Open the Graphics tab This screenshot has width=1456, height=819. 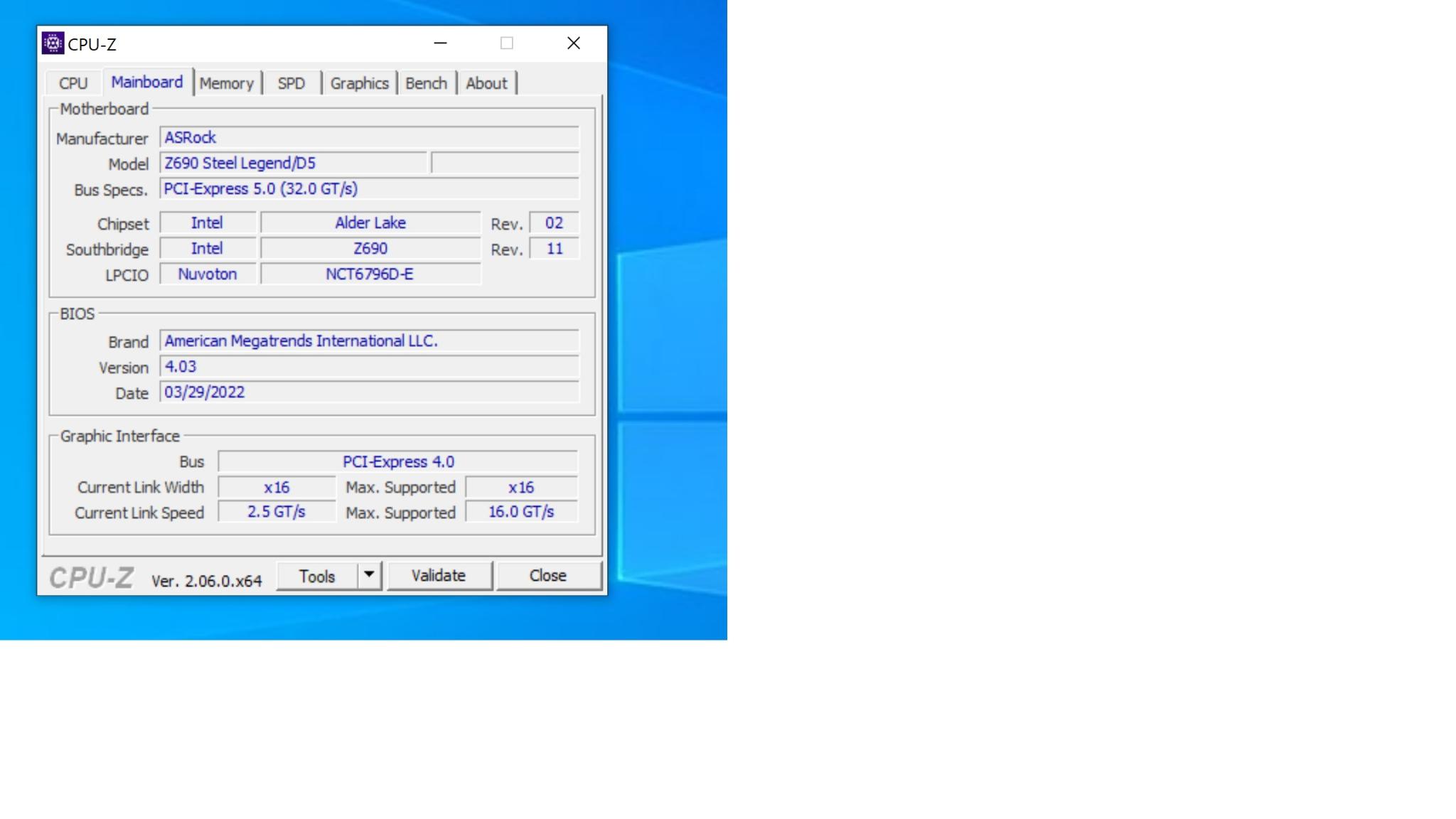coord(359,83)
